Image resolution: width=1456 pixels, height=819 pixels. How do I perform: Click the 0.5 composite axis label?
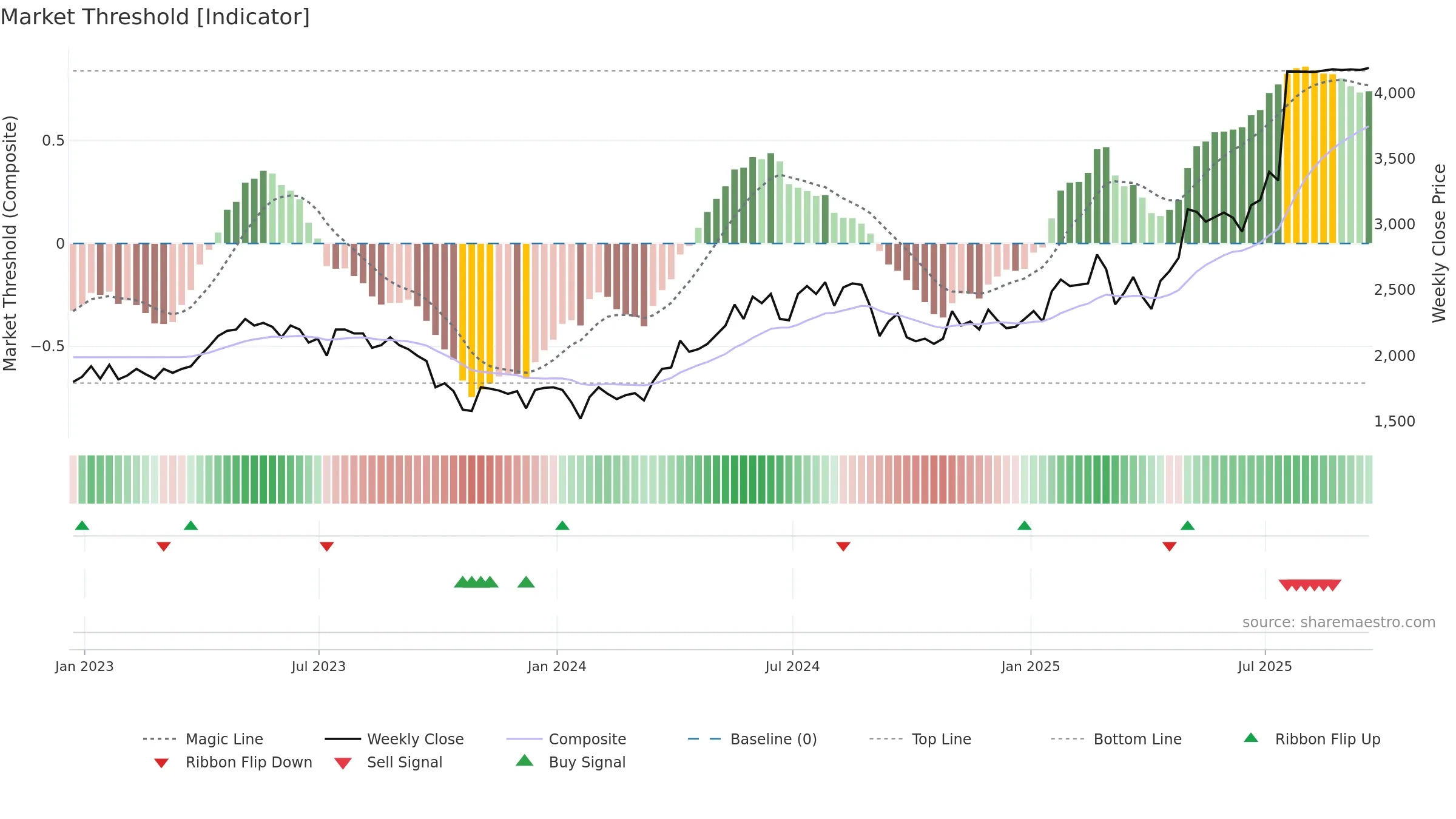tap(53, 141)
